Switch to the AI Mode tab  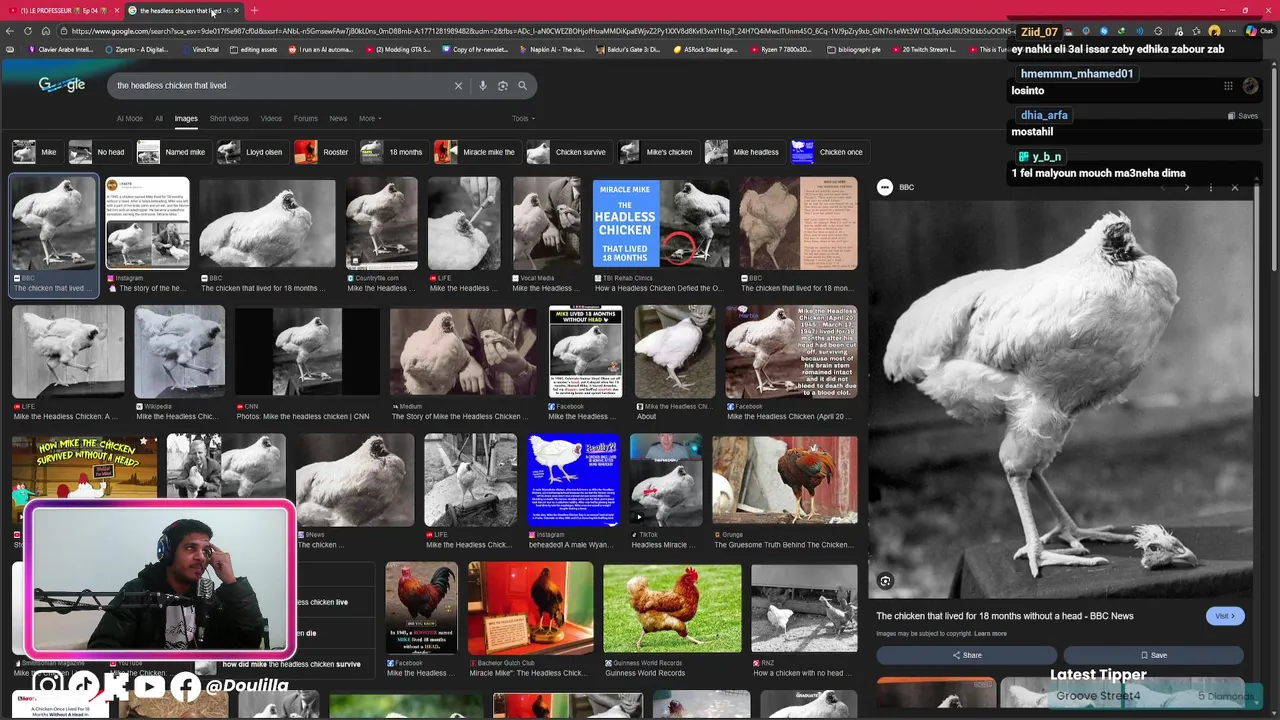(x=129, y=119)
